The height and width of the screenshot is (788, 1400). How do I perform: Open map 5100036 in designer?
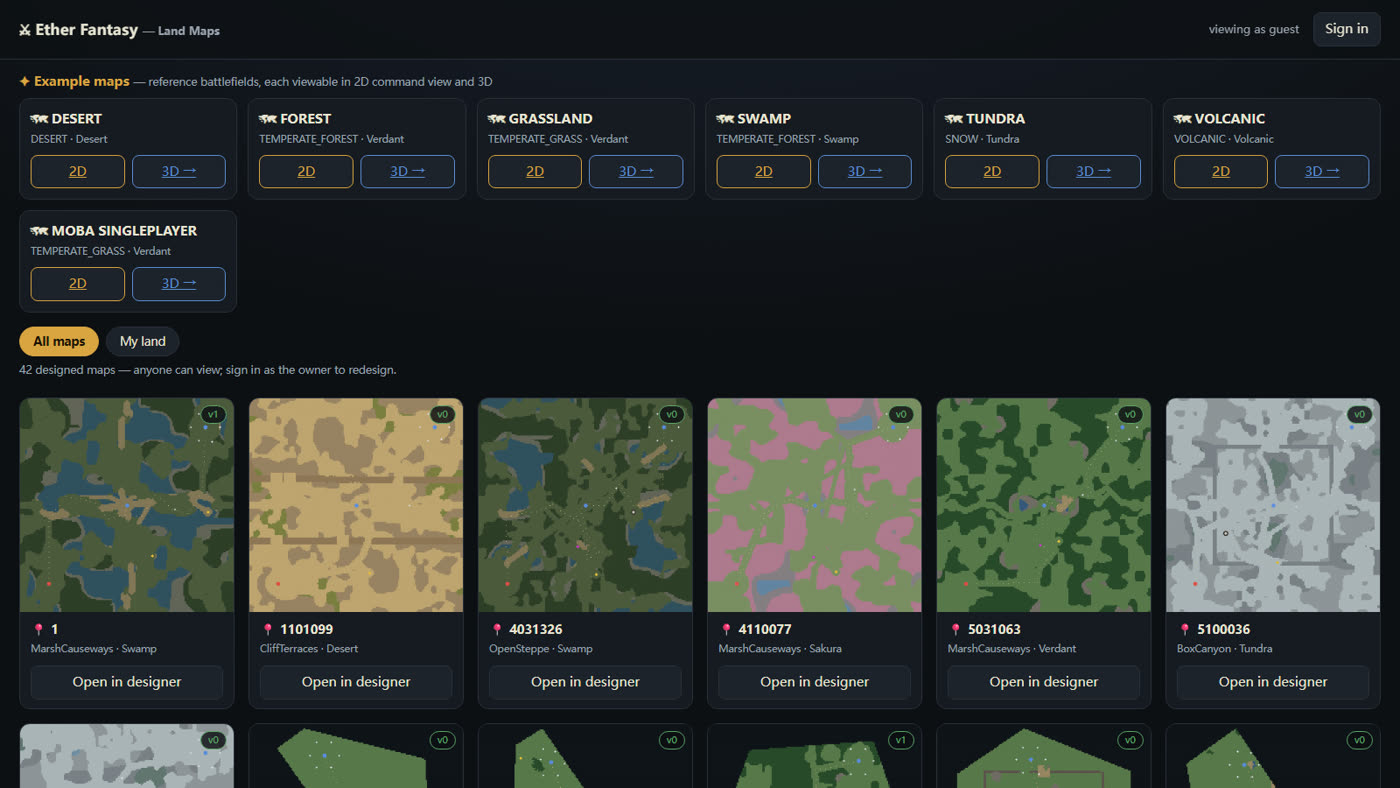point(1273,682)
